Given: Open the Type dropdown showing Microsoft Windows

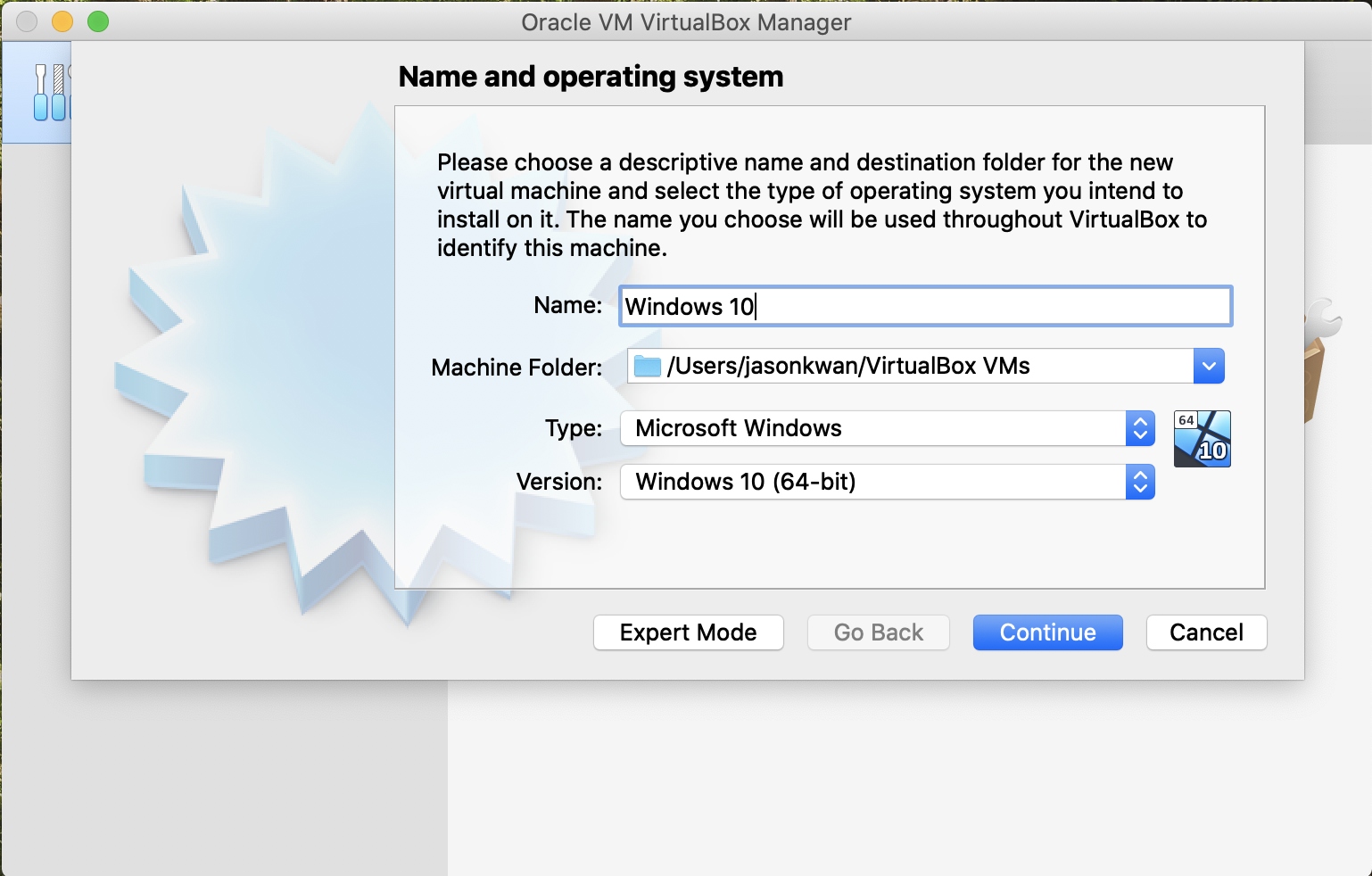Looking at the screenshot, I should click(888, 428).
